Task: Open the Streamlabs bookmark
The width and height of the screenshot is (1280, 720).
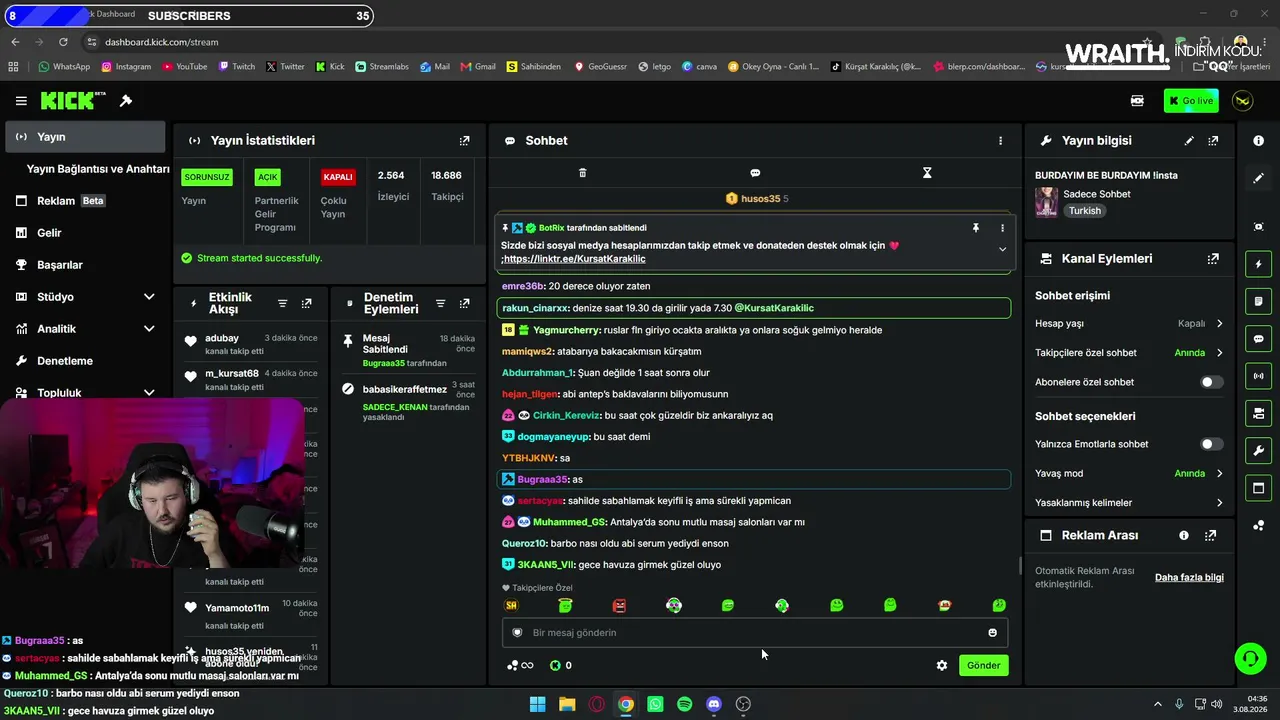Action: (x=382, y=67)
